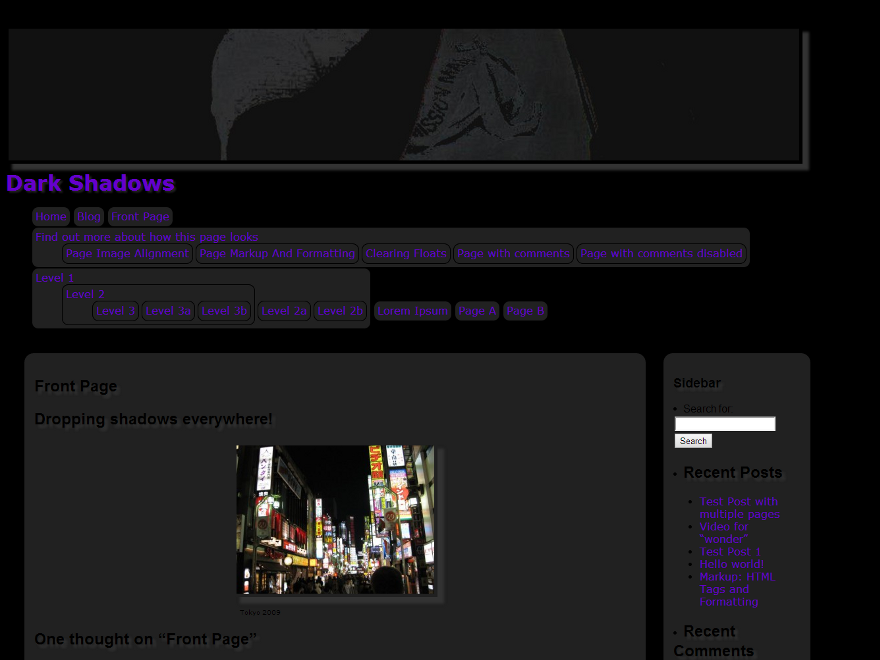Open the Level 3a page
The image size is (880, 660).
pos(168,311)
